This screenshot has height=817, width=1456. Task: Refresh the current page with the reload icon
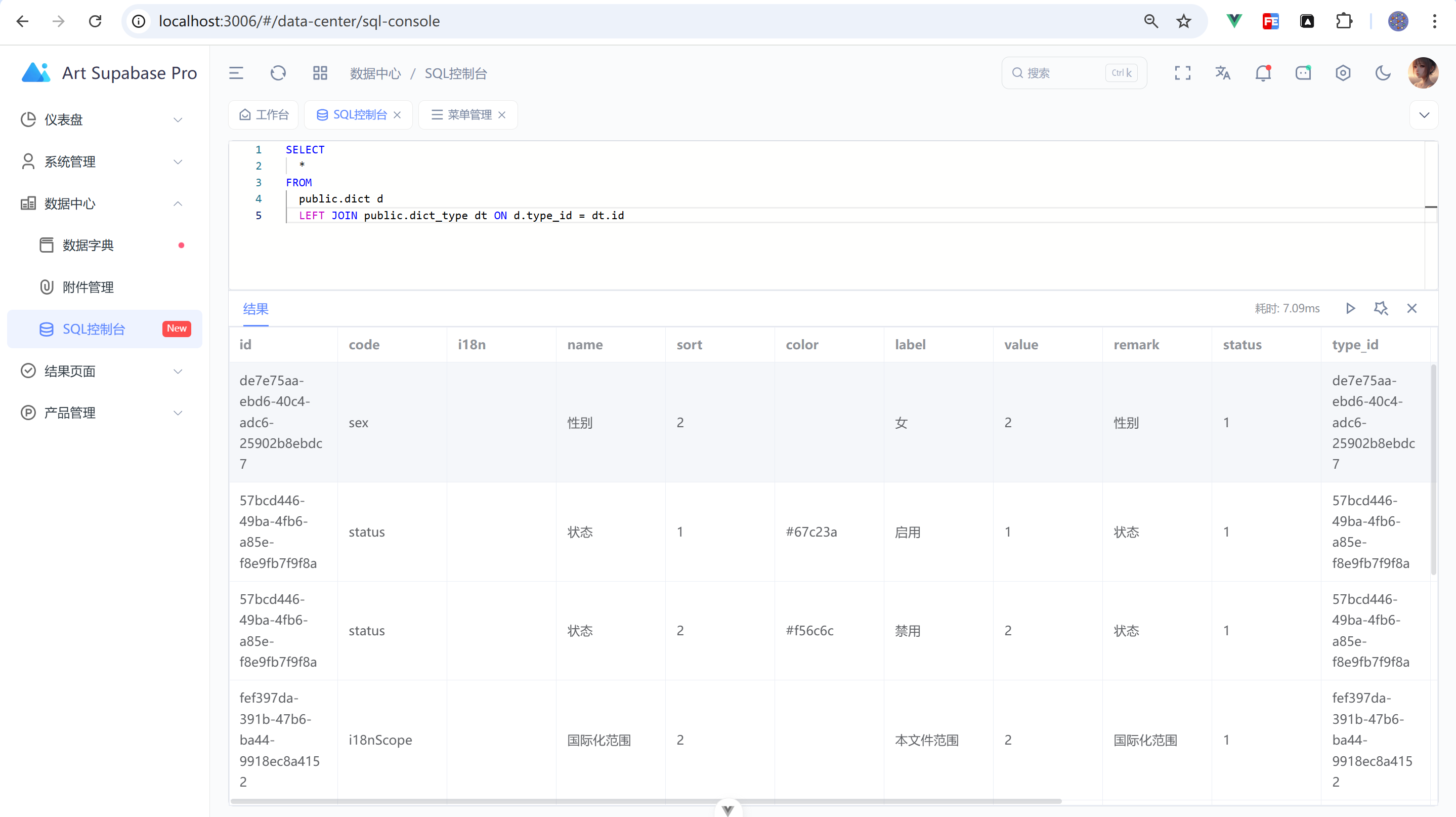tap(278, 73)
